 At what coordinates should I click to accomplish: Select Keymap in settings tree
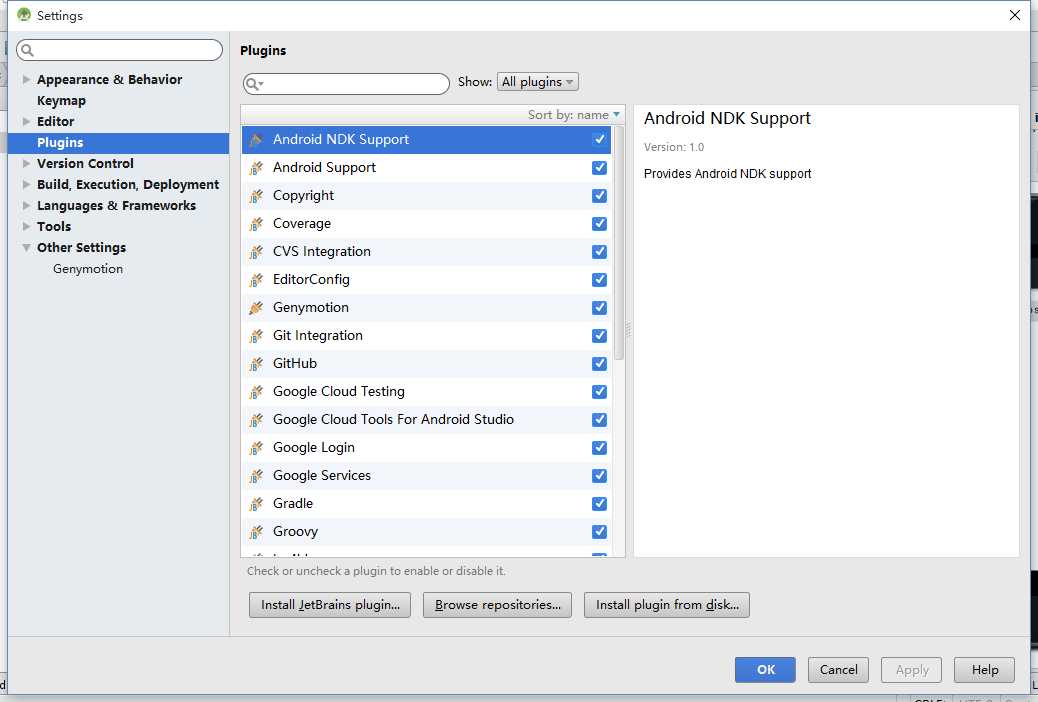[61, 101]
